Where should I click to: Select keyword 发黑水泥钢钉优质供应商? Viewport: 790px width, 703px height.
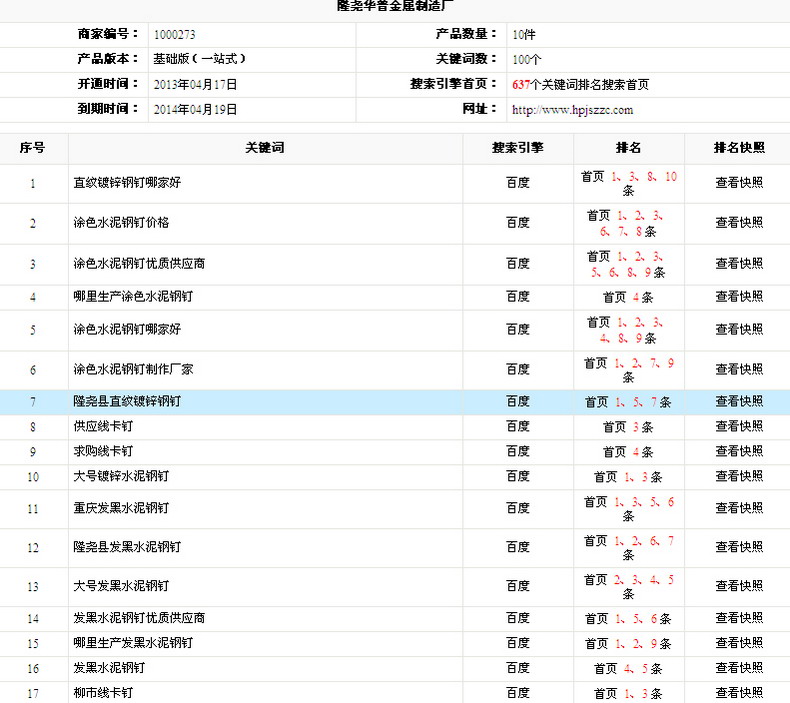(139, 618)
